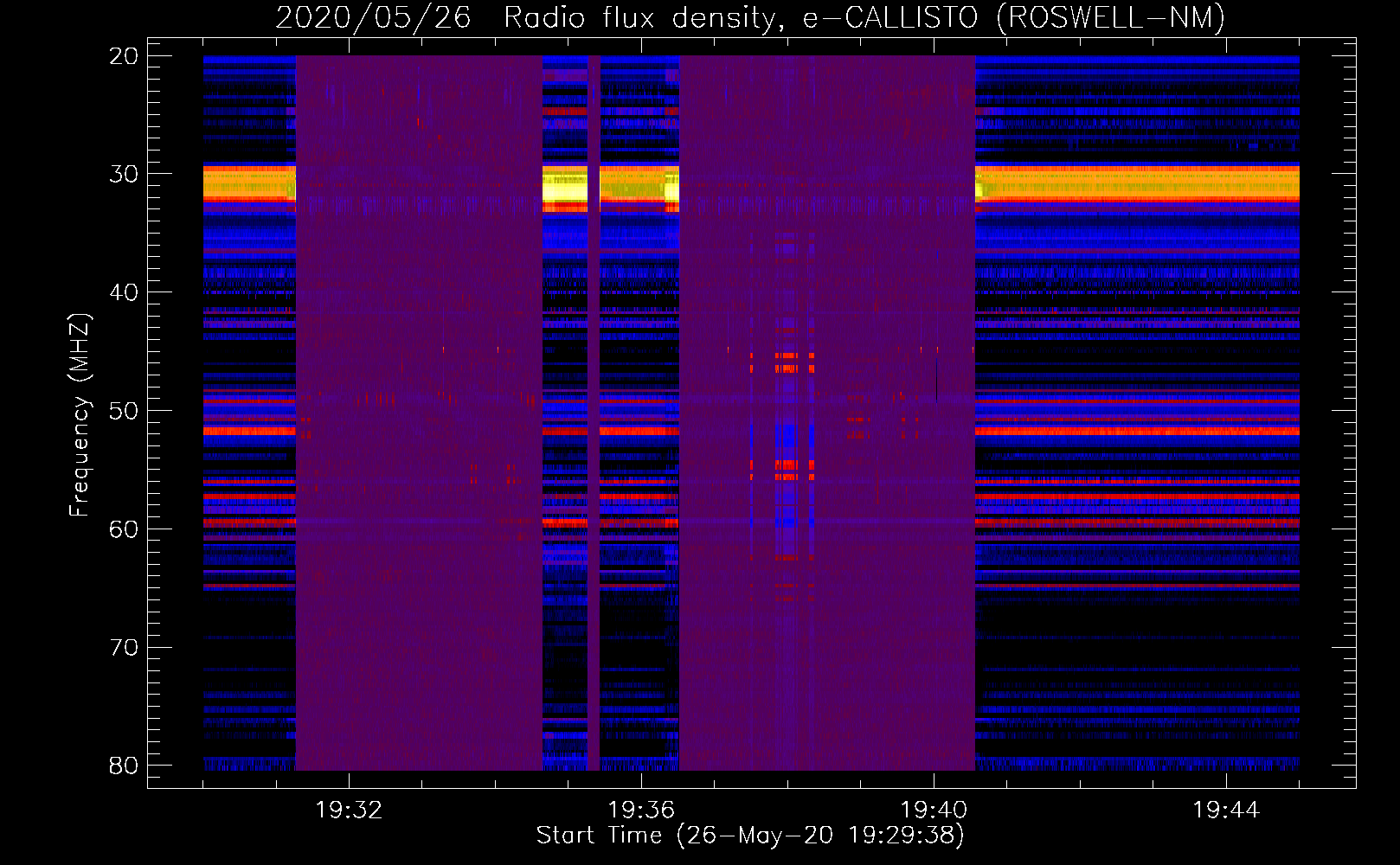Click the date '2020/05/26' in the title
Image resolution: width=1400 pixels, height=865 pixels.
pos(373,17)
